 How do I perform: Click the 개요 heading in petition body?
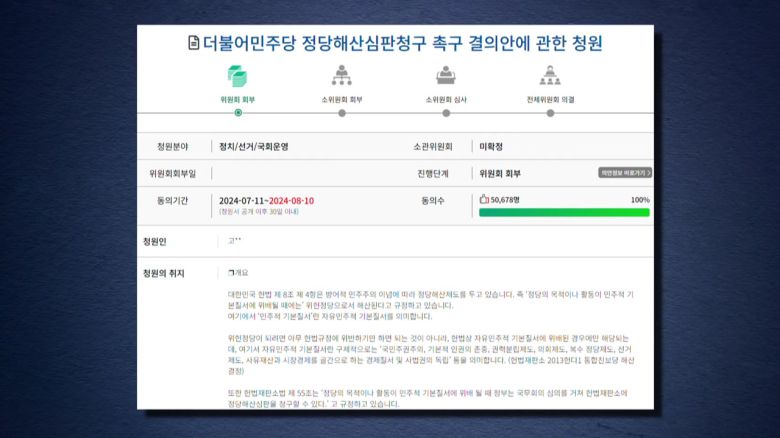pyautogui.click(x=241, y=272)
